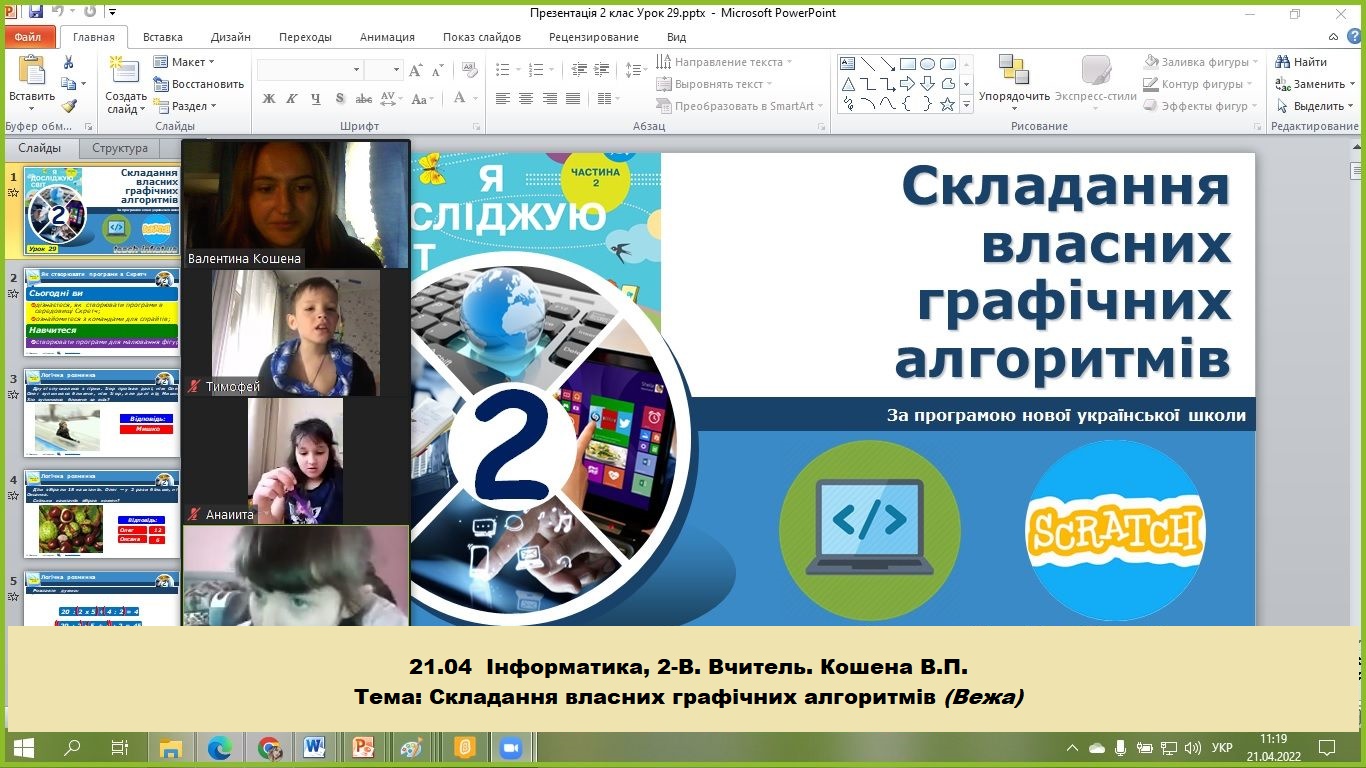1366x768 pixels.
Task: Switch to the Структура outline tab
Action: (120, 148)
